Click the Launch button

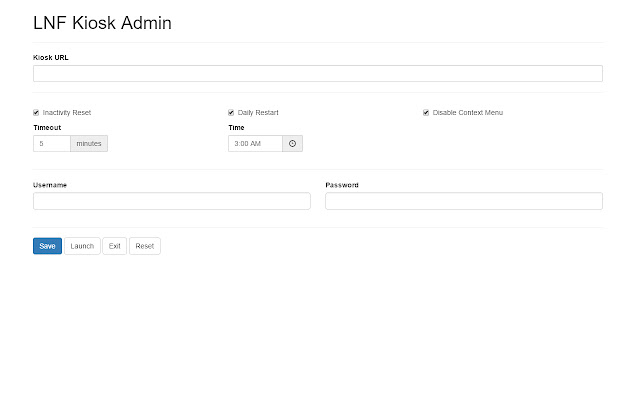(82, 246)
